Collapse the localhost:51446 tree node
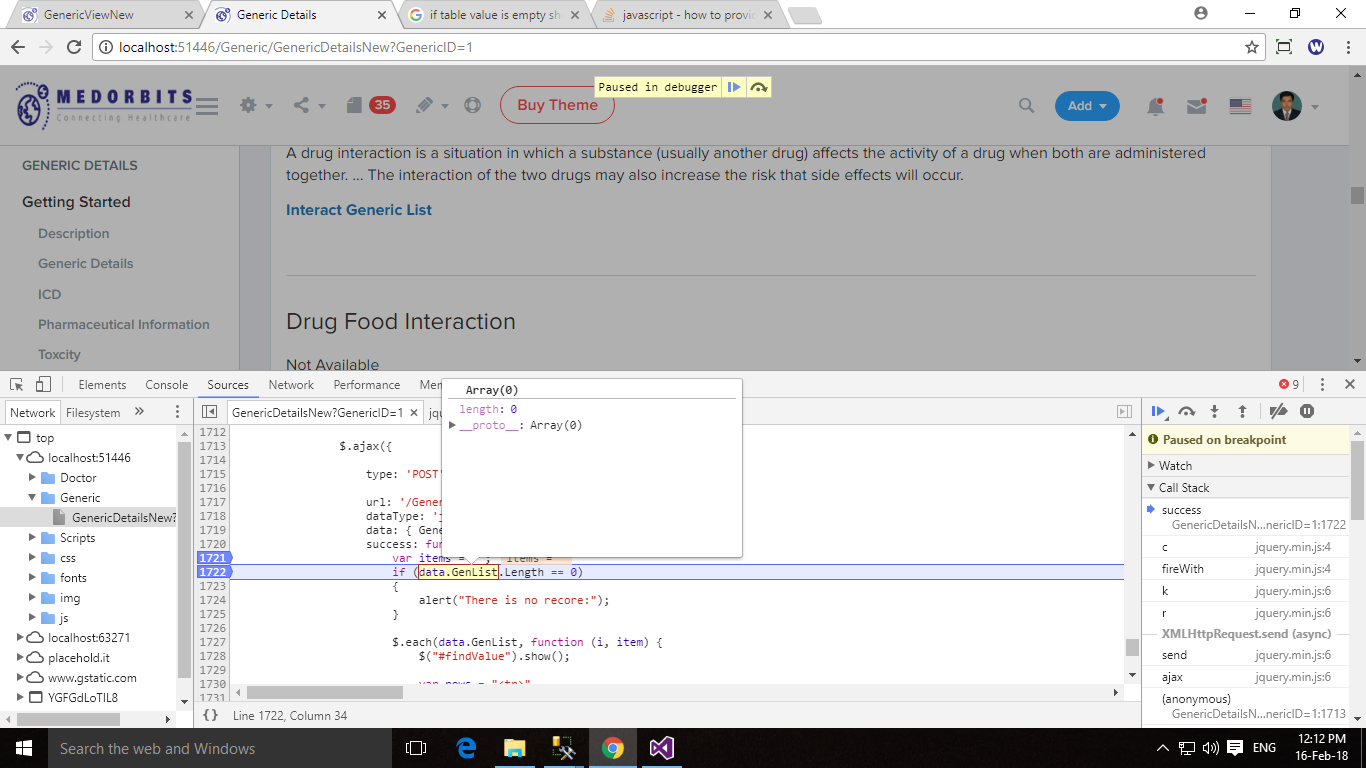1366x768 pixels. click(x=21, y=458)
